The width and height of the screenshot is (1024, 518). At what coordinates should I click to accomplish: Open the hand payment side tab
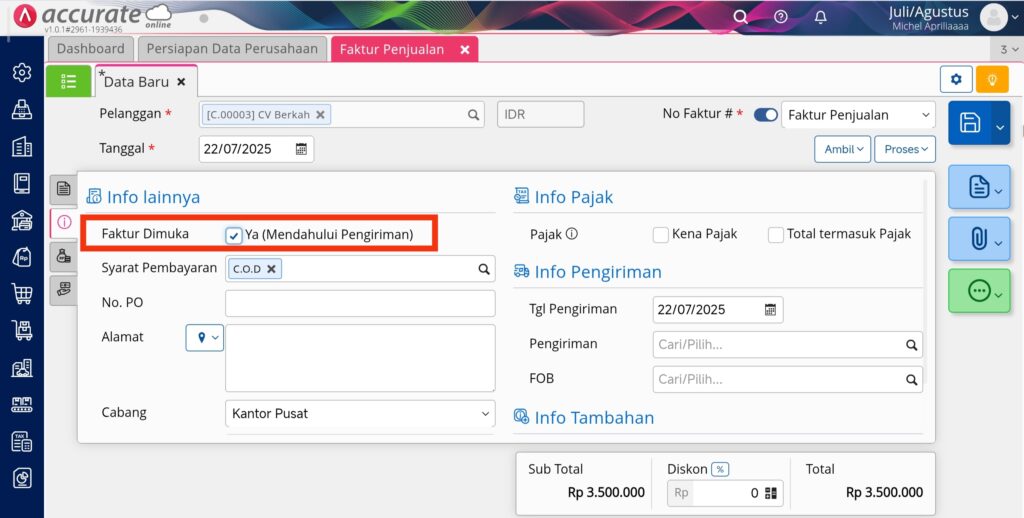pyautogui.click(x=63, y=289)
